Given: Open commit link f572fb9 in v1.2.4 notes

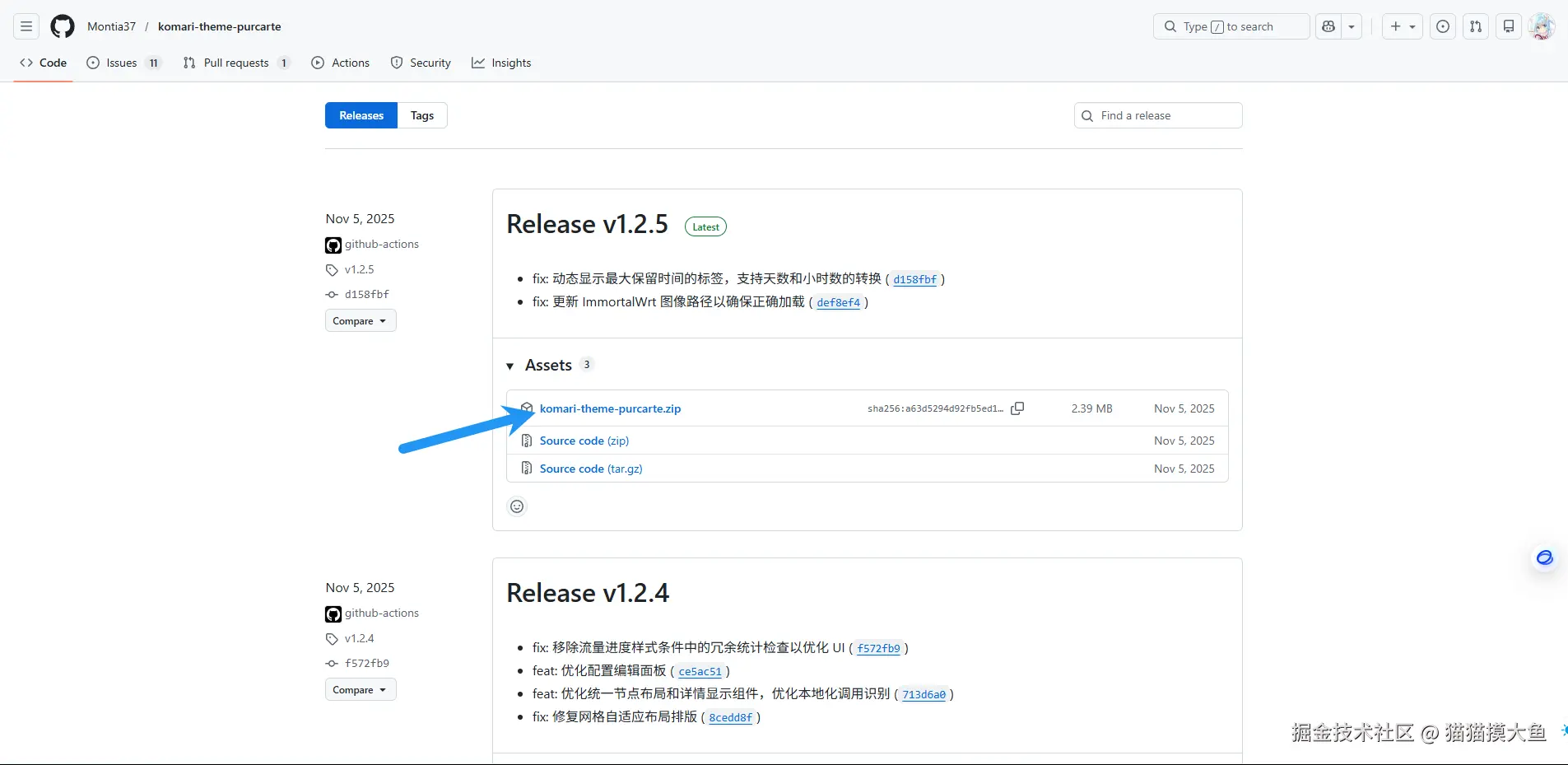Looking at the screenshot, I should [879, 648].
